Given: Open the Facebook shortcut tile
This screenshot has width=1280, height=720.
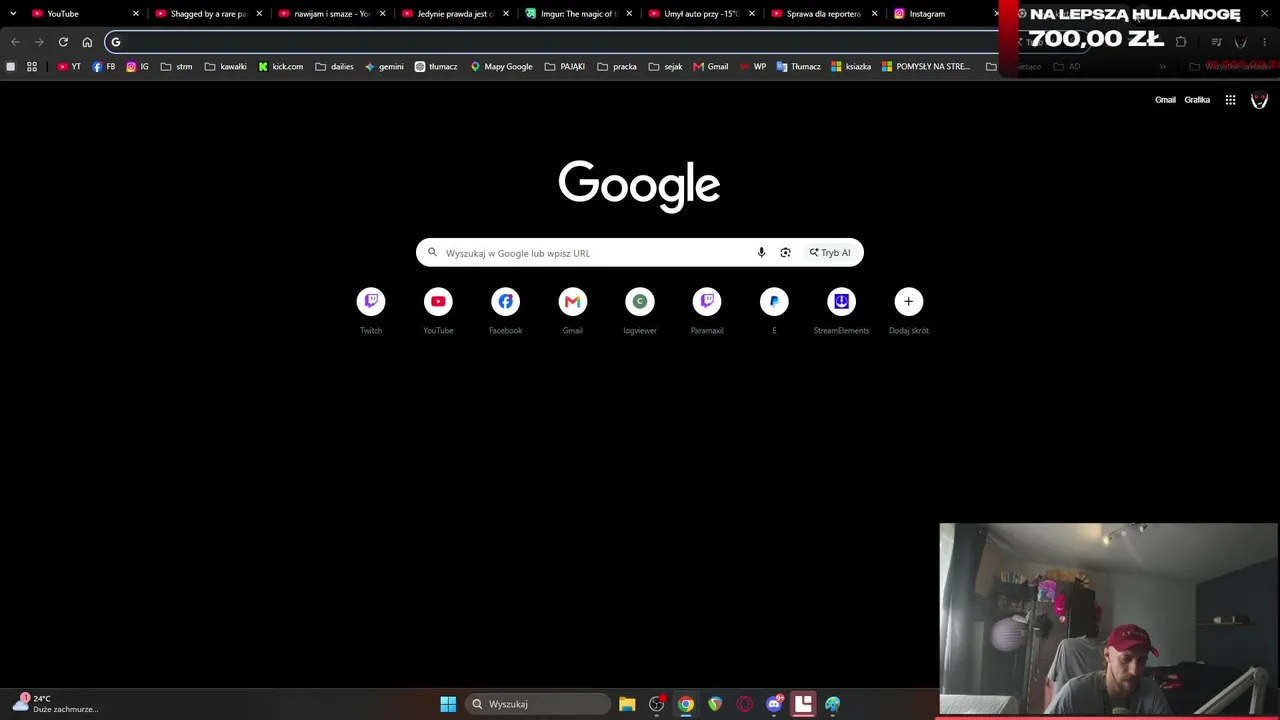Looking at the screenshot, I should [505, 311].
